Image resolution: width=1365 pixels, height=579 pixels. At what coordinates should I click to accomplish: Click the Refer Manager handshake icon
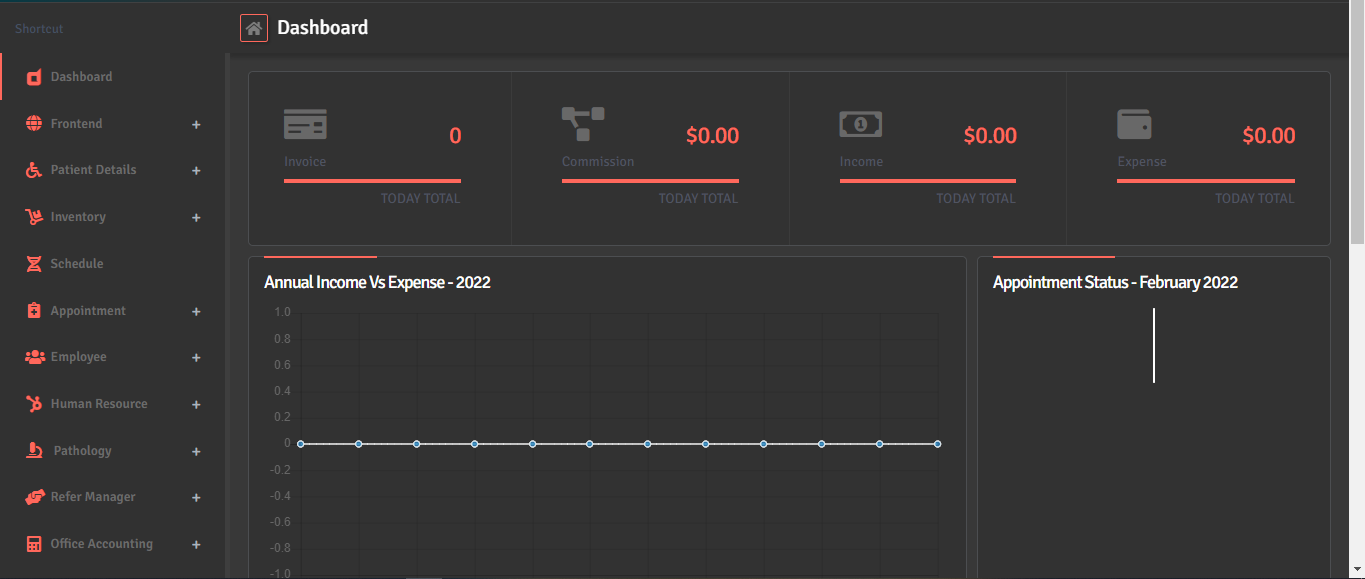click(x=34, y=497)
